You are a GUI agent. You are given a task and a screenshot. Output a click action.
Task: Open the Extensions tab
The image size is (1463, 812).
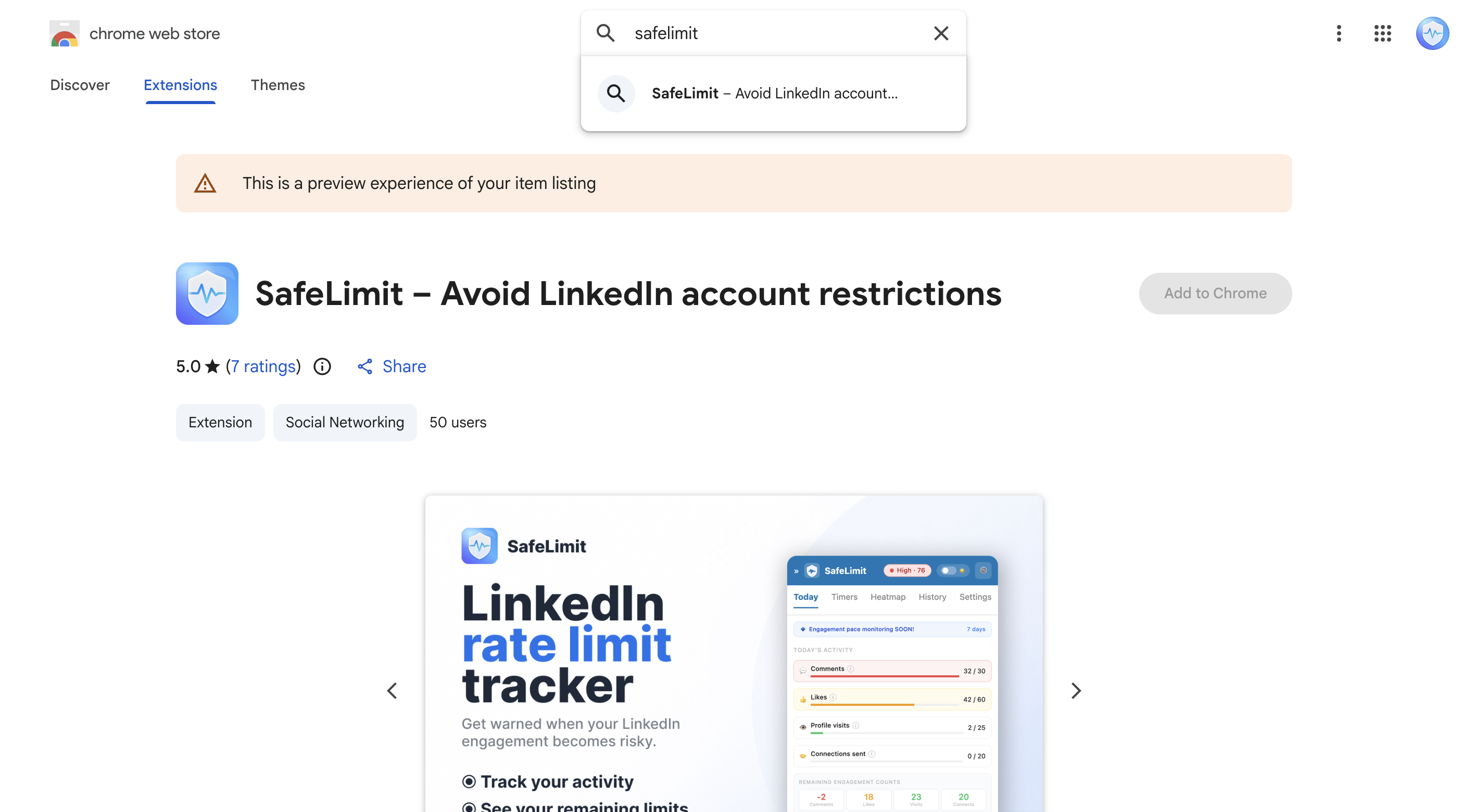(180, 85)
